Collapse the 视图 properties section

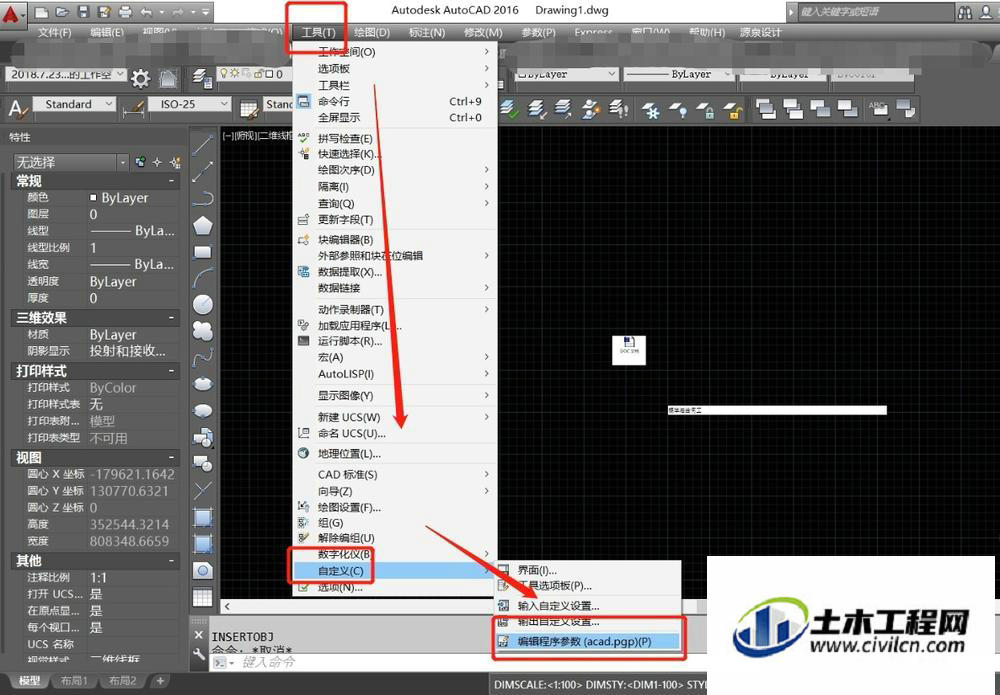tap(171, 458)
